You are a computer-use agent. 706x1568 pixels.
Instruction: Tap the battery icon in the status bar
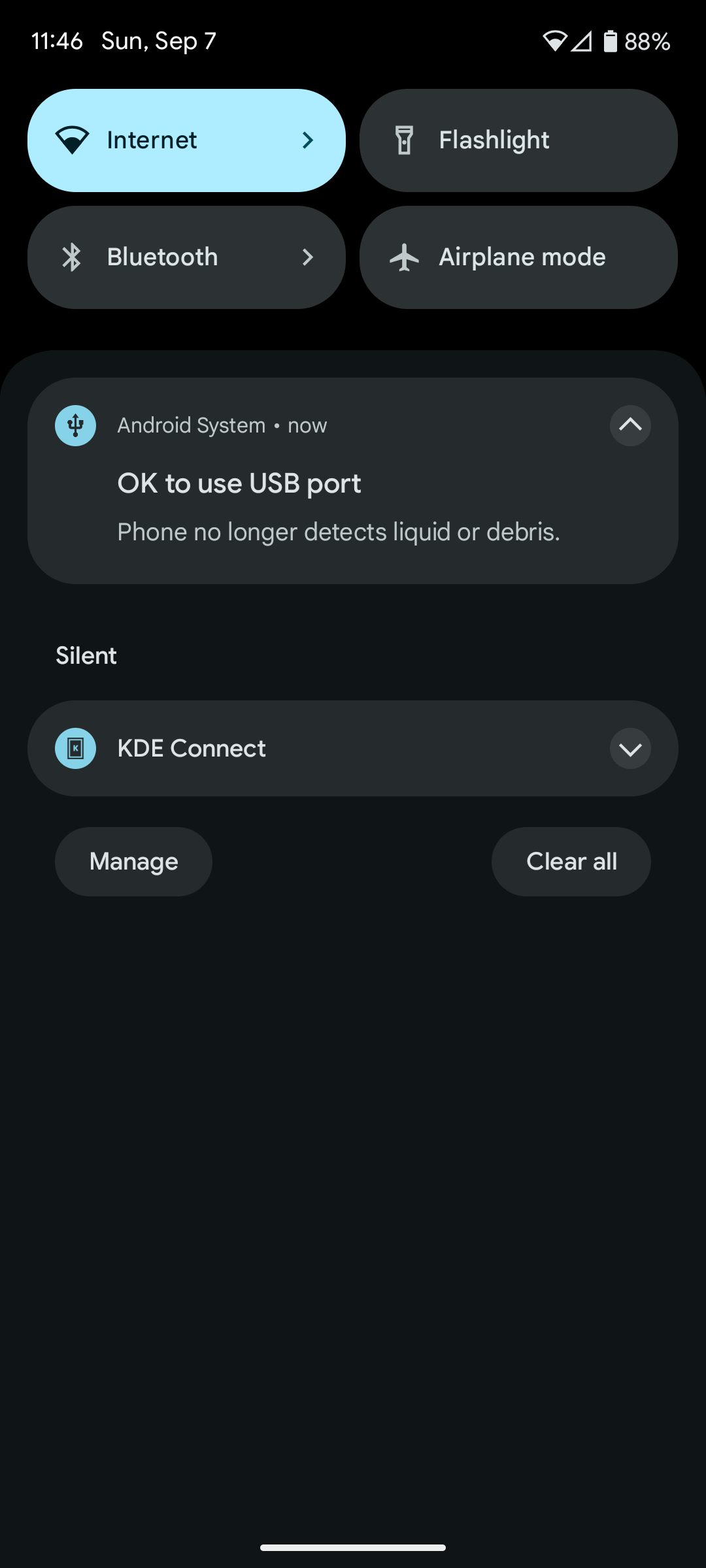(x=610, y=41)
